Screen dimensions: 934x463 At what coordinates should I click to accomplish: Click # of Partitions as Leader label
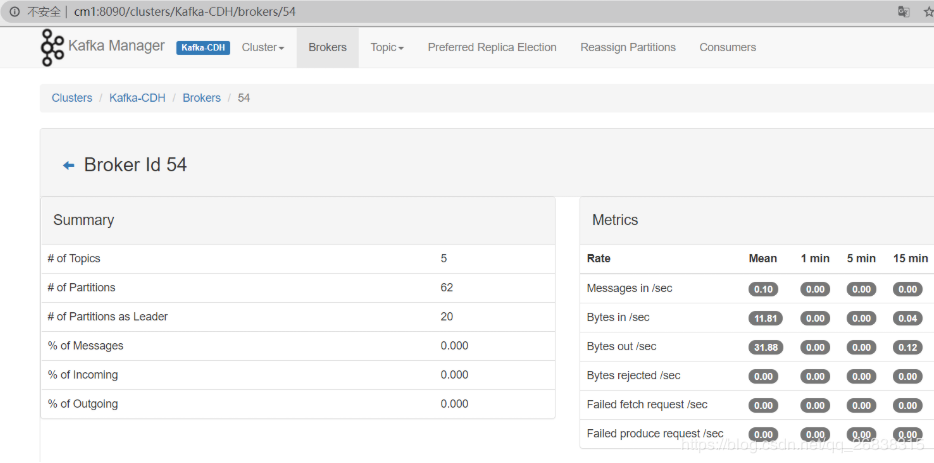point(108,316)
